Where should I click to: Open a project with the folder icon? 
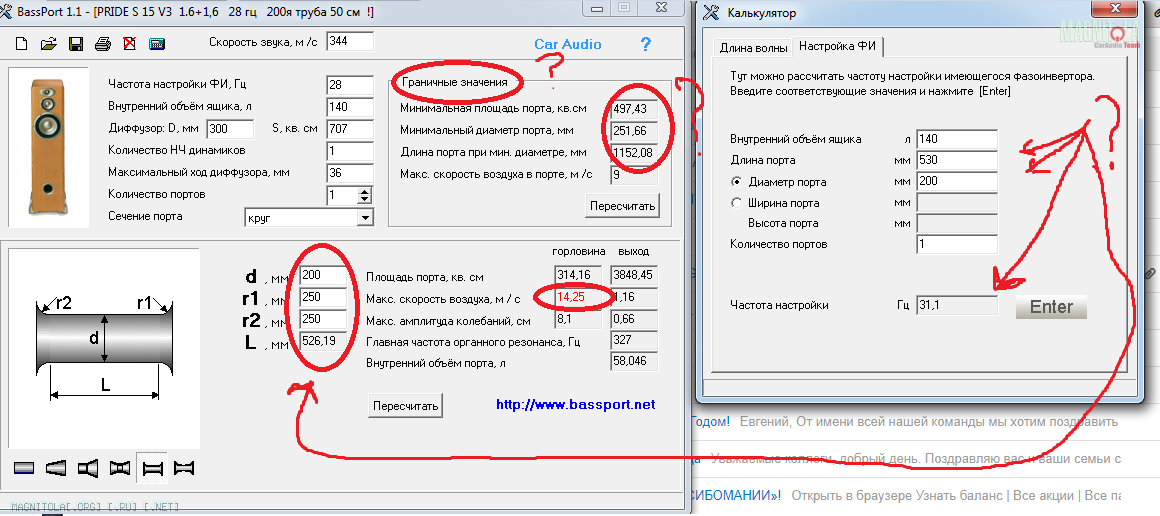tap(48, 44)
